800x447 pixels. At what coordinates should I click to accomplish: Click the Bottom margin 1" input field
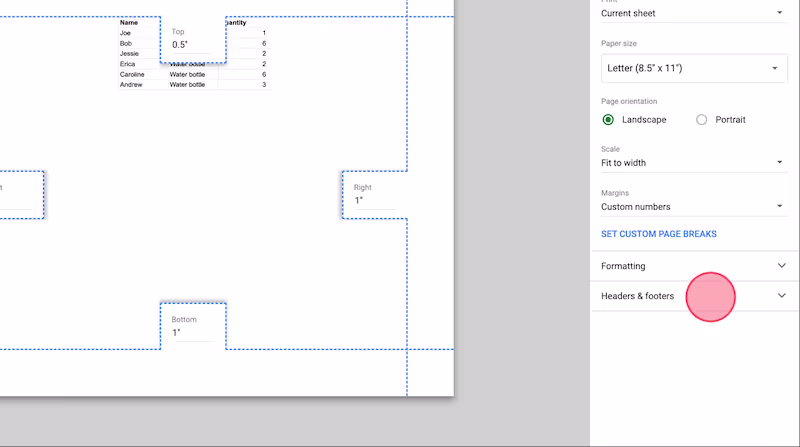point(193,333)
